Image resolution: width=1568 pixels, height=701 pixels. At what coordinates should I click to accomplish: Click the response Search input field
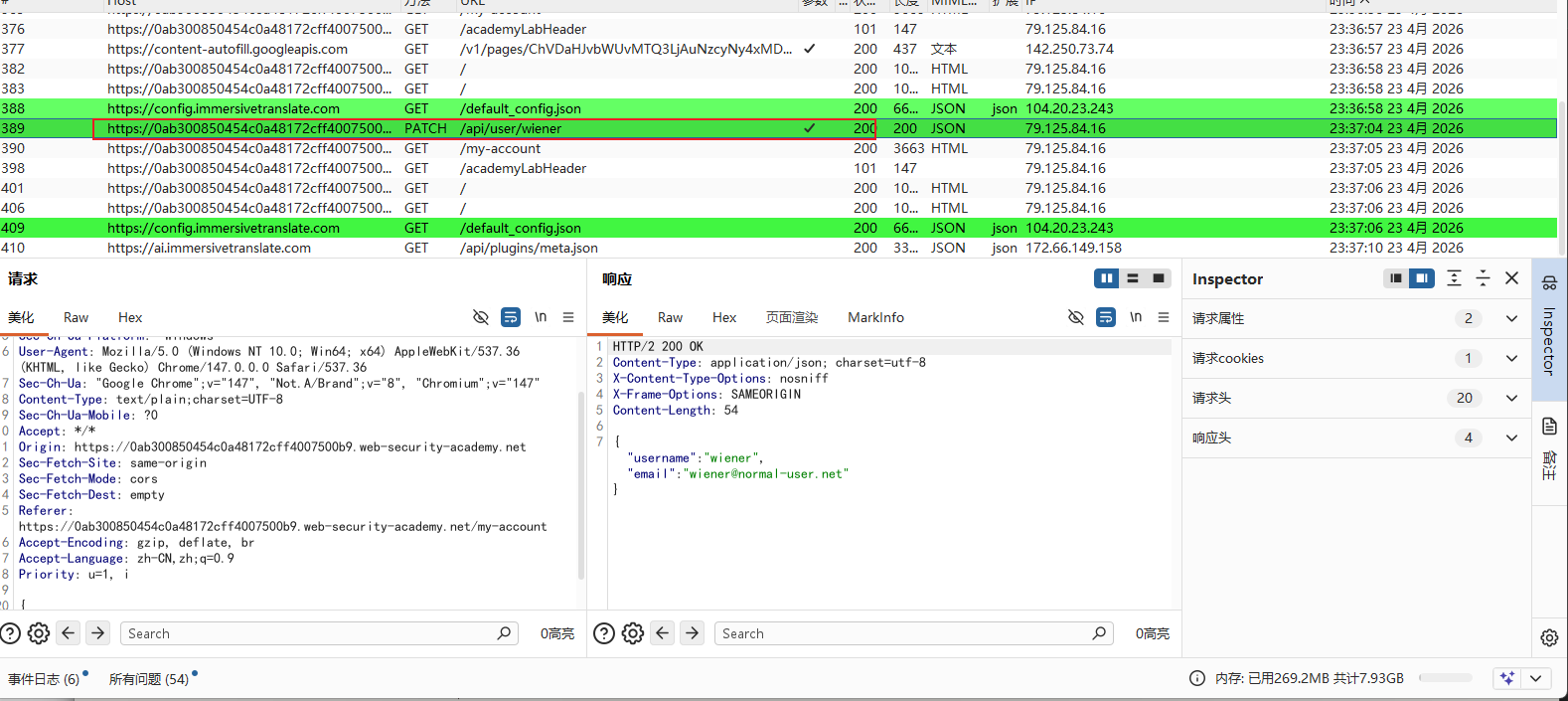coord(914,633)
